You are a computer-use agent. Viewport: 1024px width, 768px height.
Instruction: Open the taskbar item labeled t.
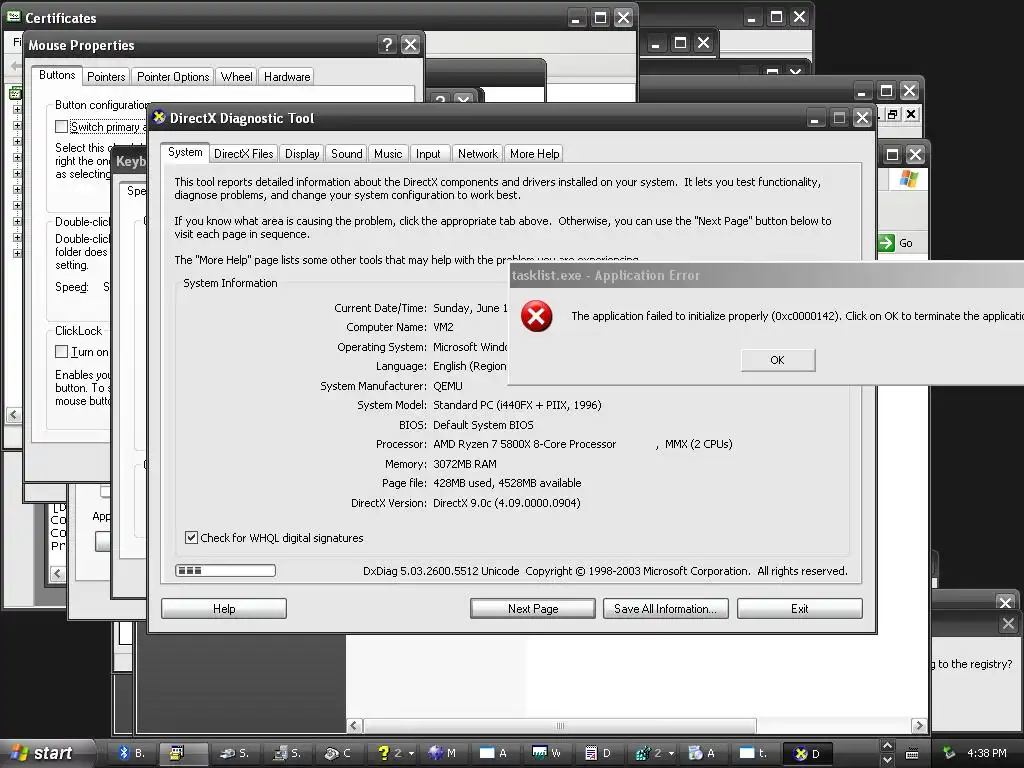[754, 753]
